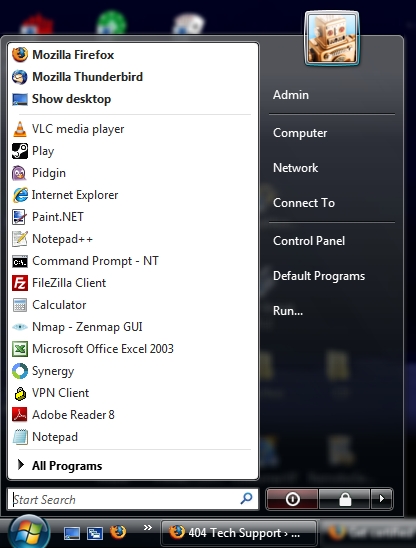Click the Mozilla Thunderbird icon

coord(20,77)
